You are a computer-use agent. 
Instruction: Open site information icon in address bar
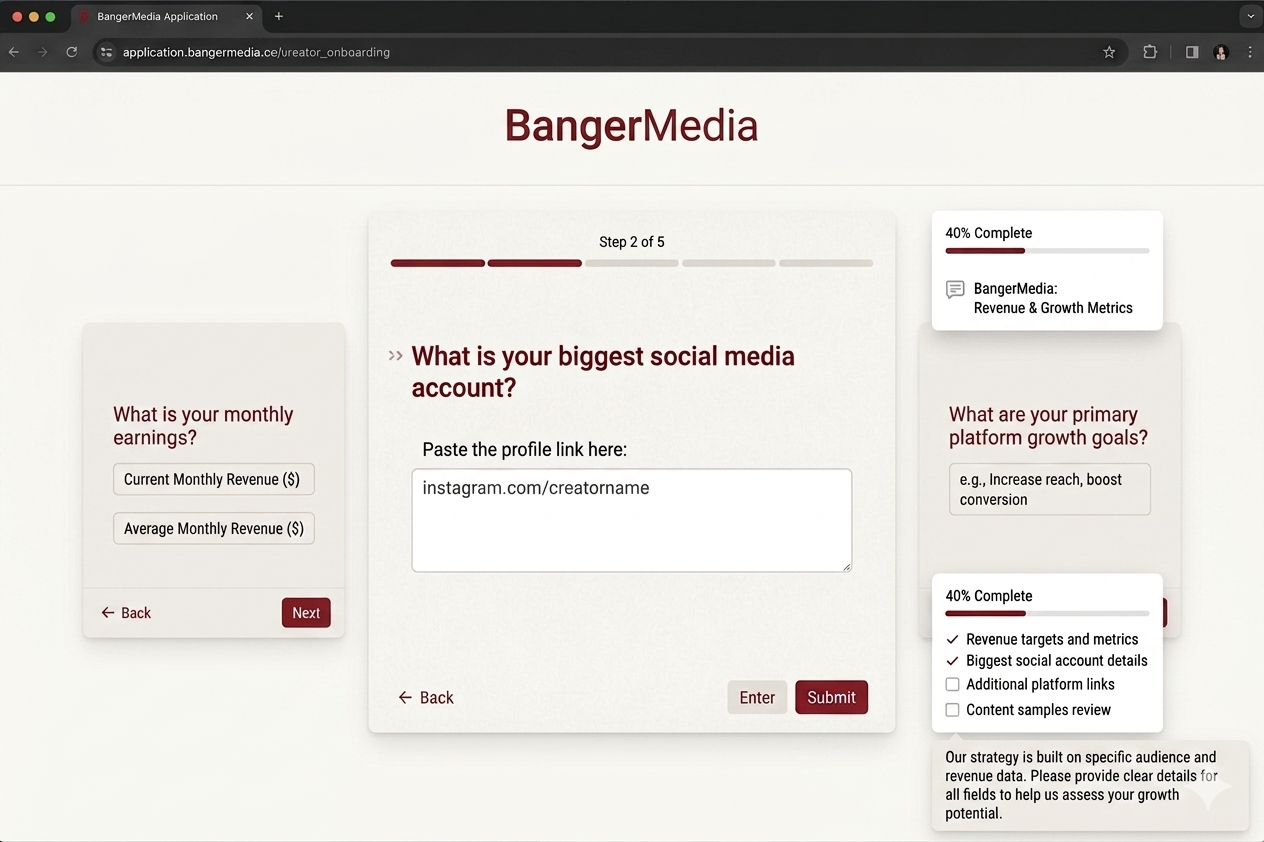point(107,52)
